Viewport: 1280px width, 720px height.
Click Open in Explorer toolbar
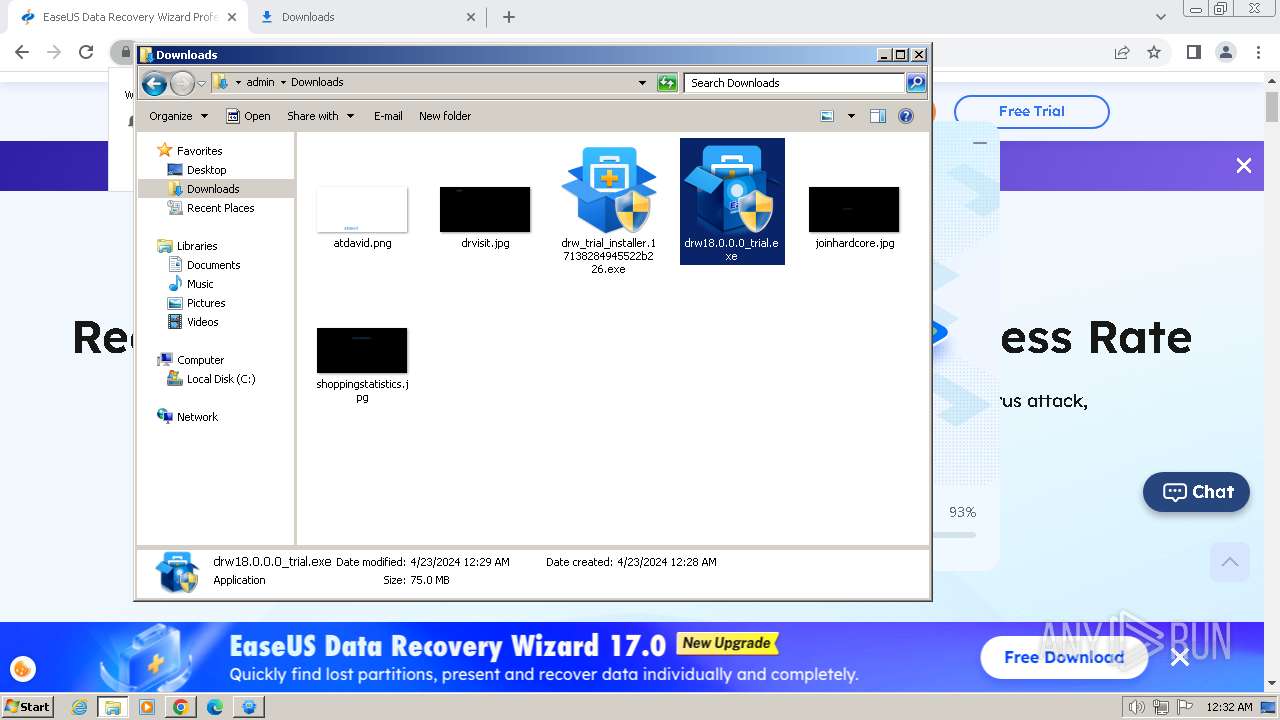(248, 116)
